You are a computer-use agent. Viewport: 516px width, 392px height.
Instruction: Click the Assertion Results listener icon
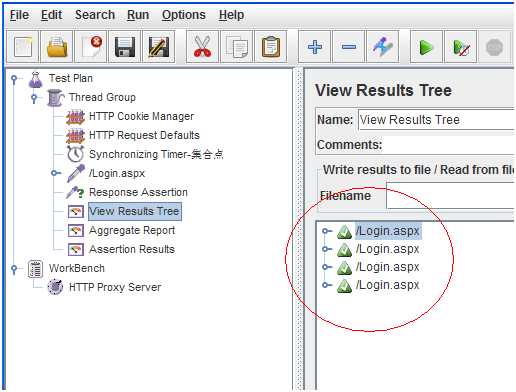(x=76, y=250)
